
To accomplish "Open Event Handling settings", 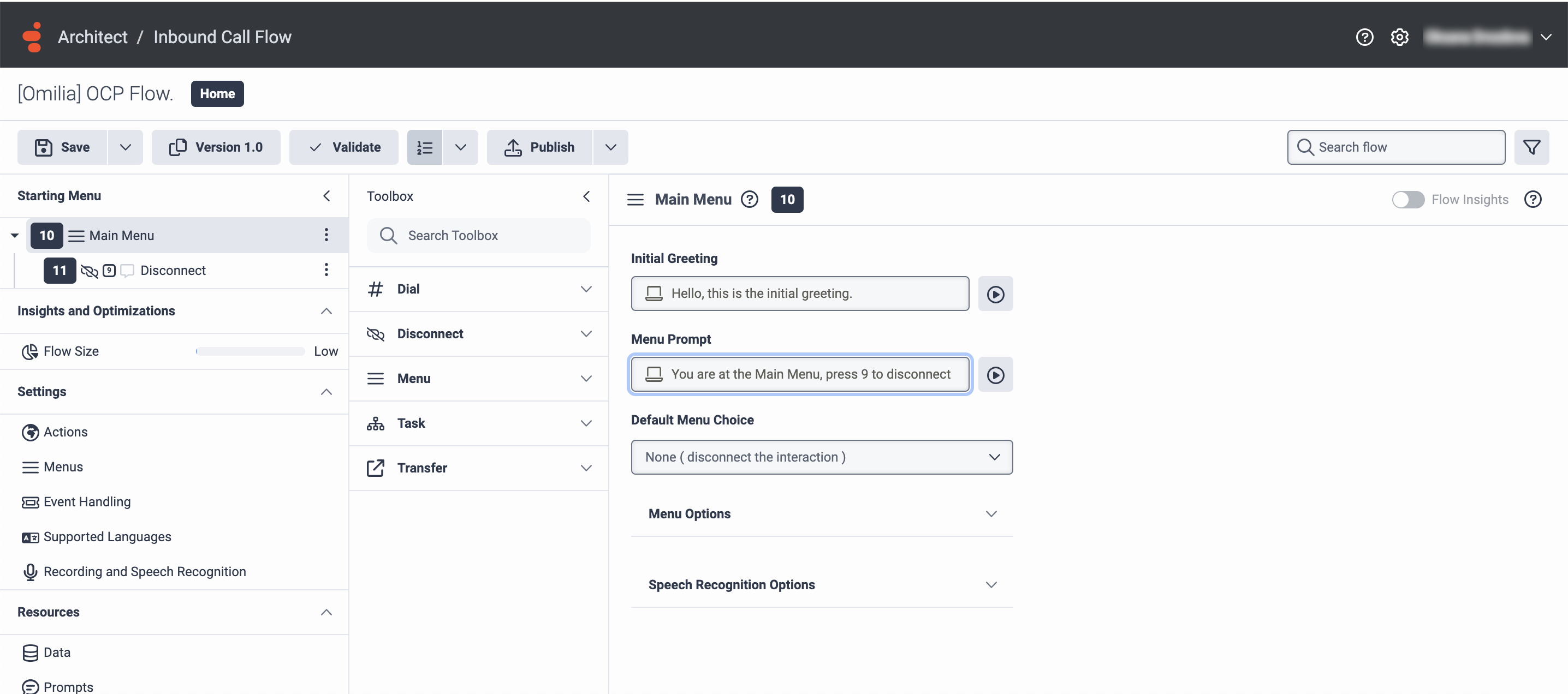I will pyautogui.click(x=86, y=502).
